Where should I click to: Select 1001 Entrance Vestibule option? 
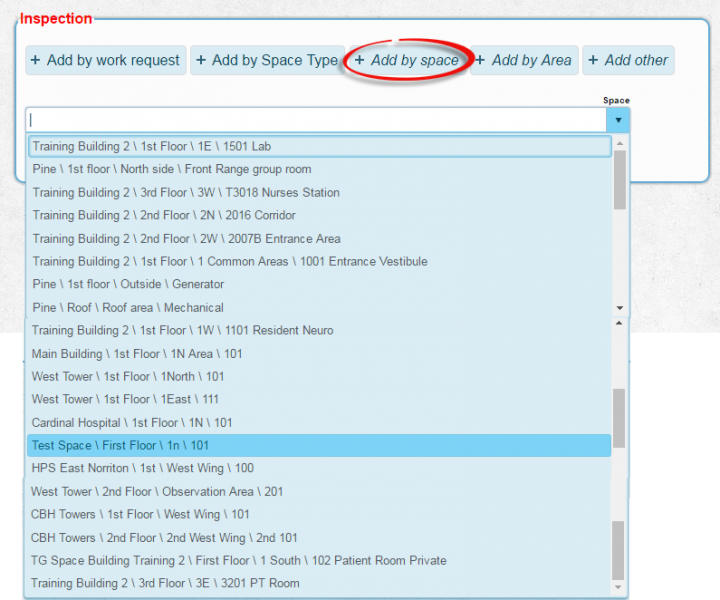coord(318,261)
